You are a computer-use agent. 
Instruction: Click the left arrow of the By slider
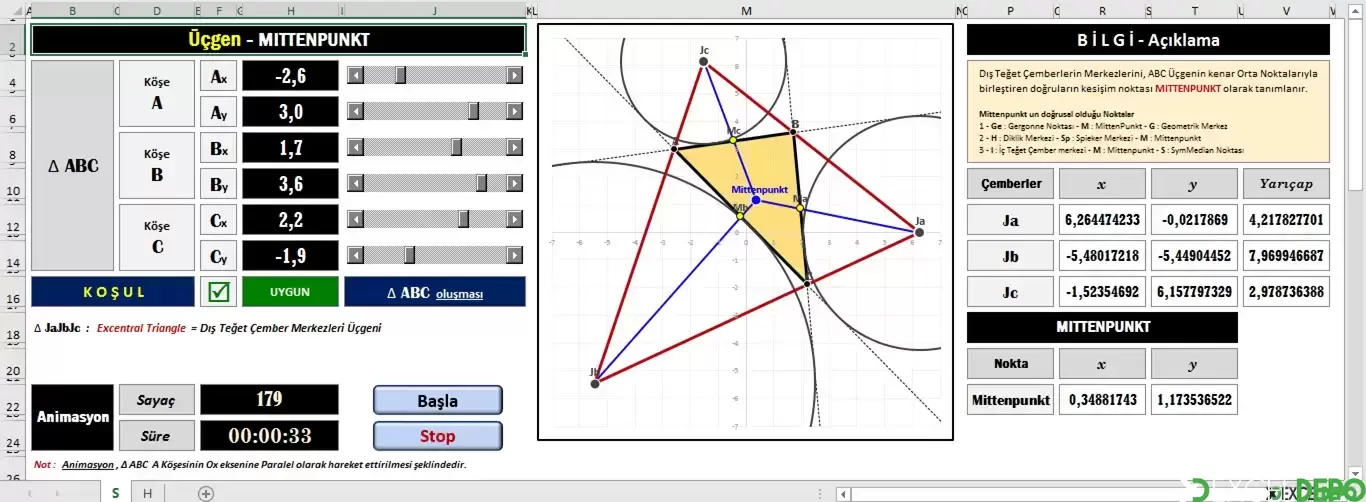354,183
